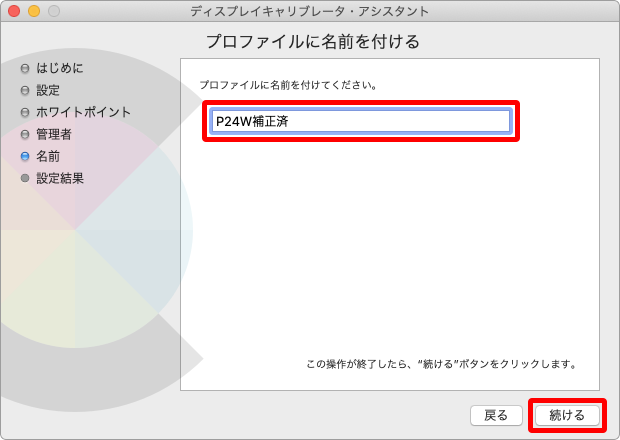Click the blue active bullet beside 名前

(25, 157)
